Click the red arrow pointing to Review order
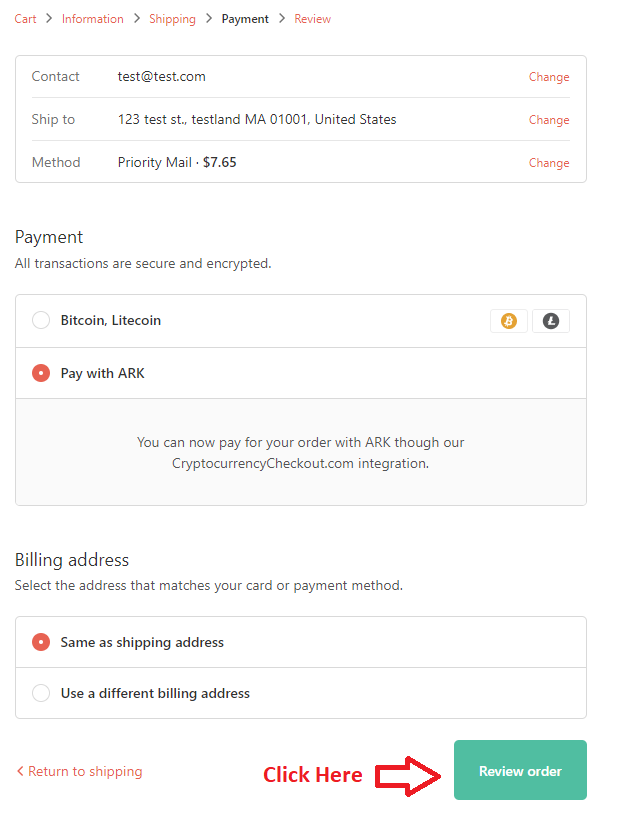The width and height of the screenshot is (617, 813). pyautogui.click(x=408, y=775)
